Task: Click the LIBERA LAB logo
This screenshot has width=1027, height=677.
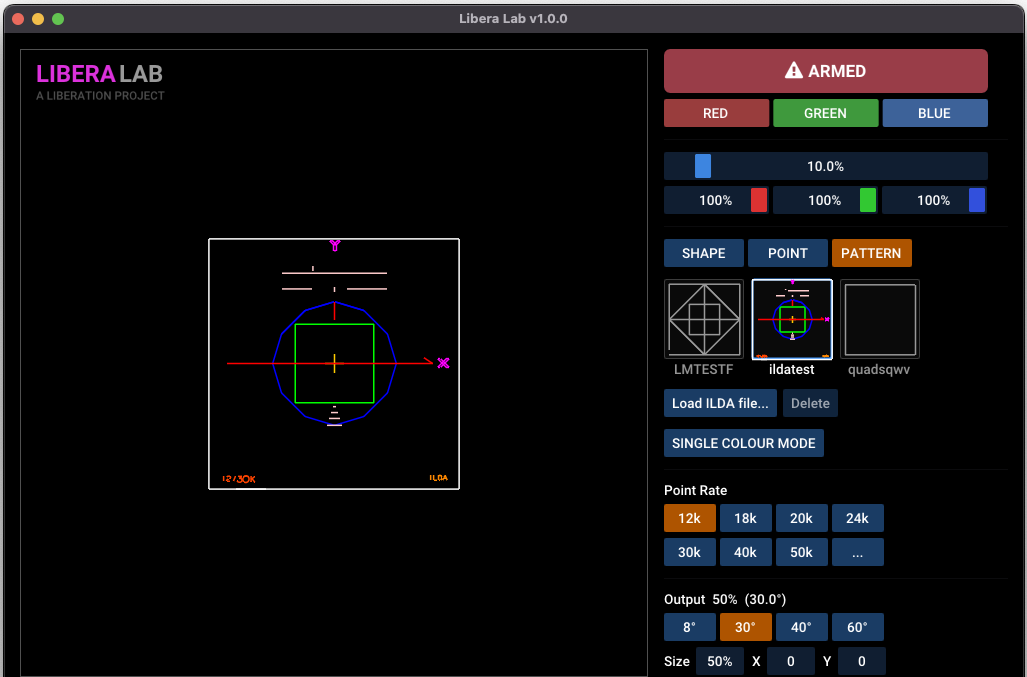Action: tap(100, 74)
